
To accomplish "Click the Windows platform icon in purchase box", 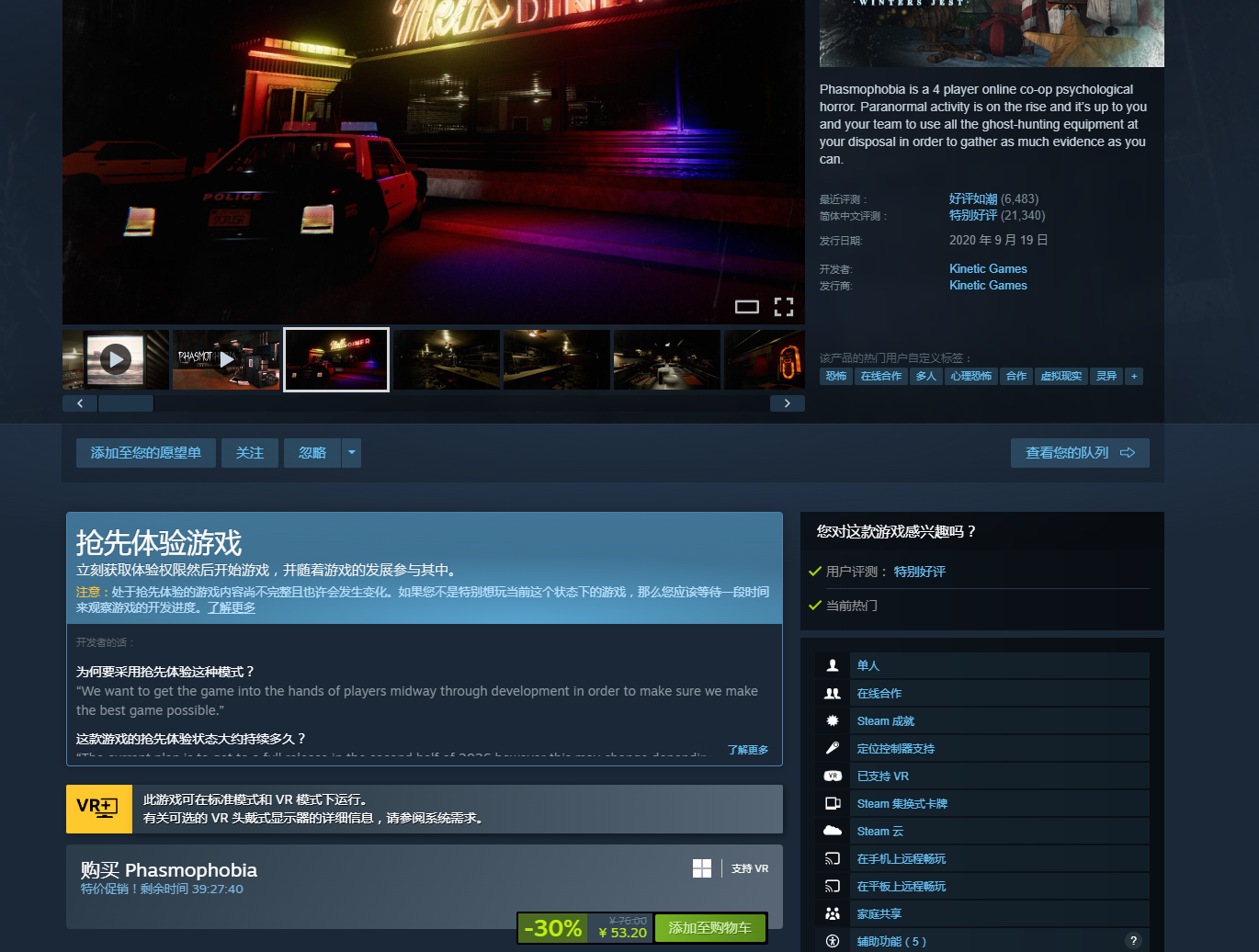I will coord(702,868).
